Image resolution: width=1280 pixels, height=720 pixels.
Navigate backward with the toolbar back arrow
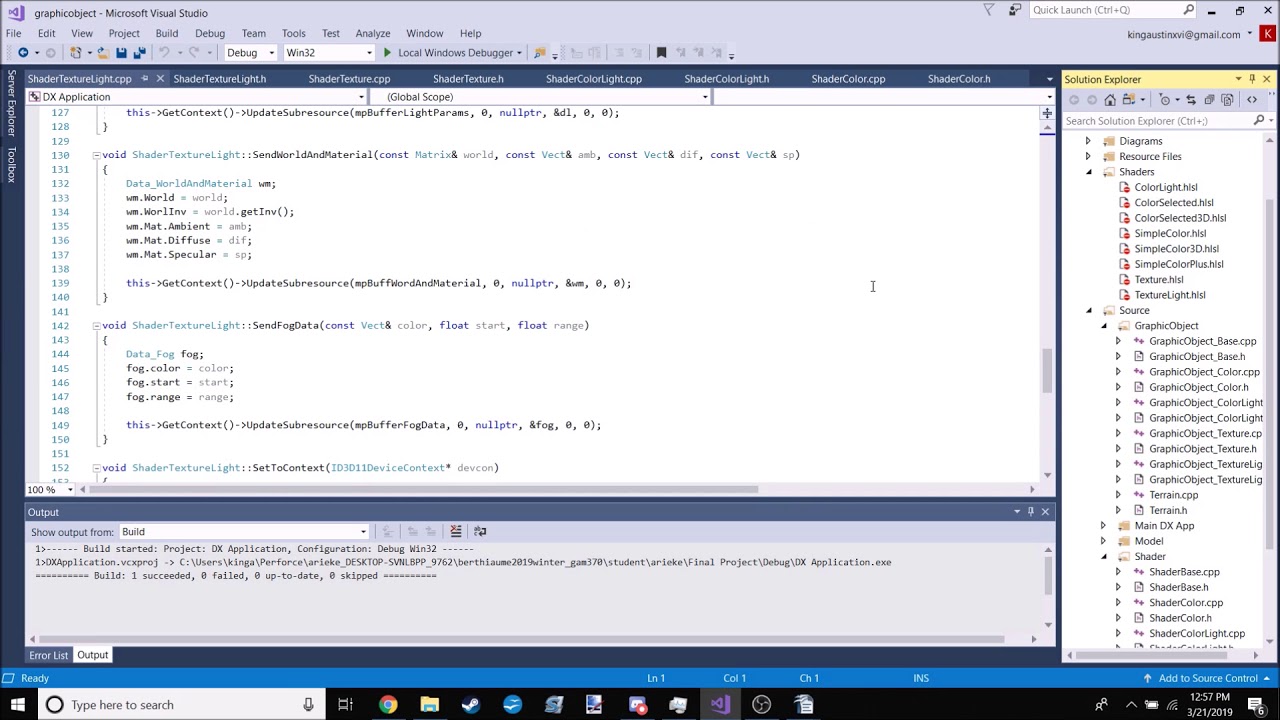[x=22, y=53]
